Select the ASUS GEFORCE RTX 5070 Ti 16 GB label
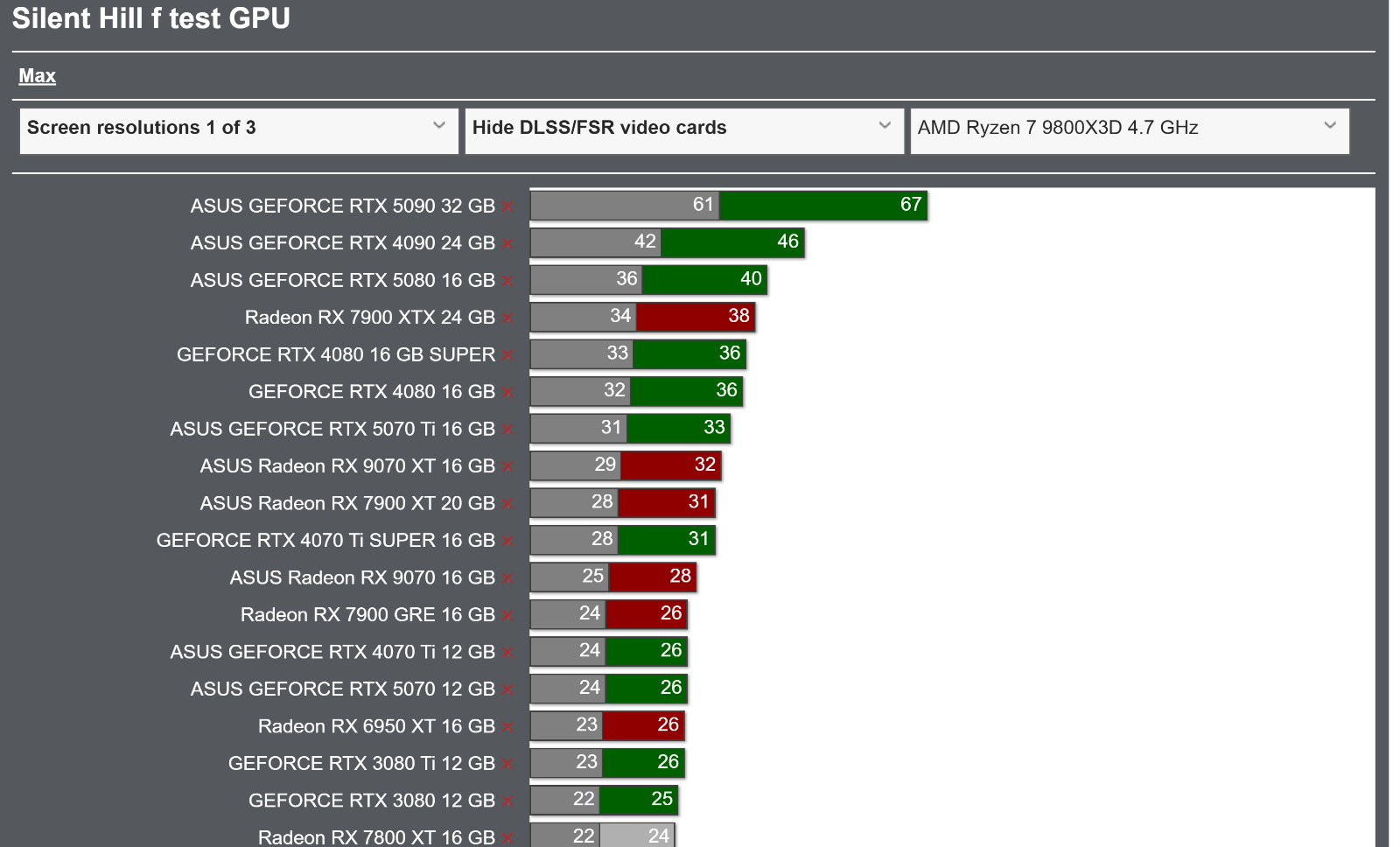 332,430
